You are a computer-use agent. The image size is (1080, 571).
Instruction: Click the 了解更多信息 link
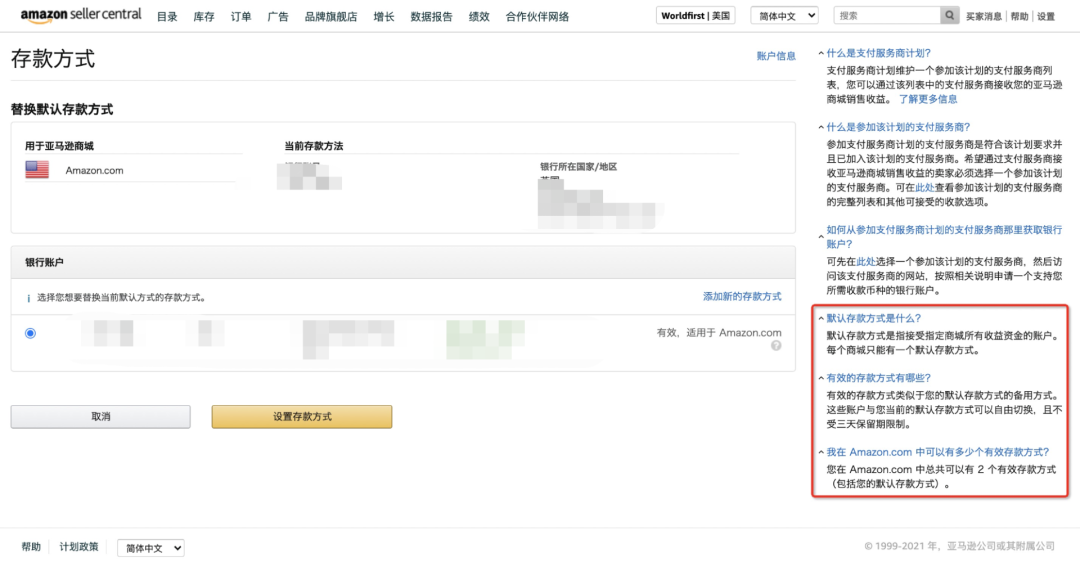(928, 99)
